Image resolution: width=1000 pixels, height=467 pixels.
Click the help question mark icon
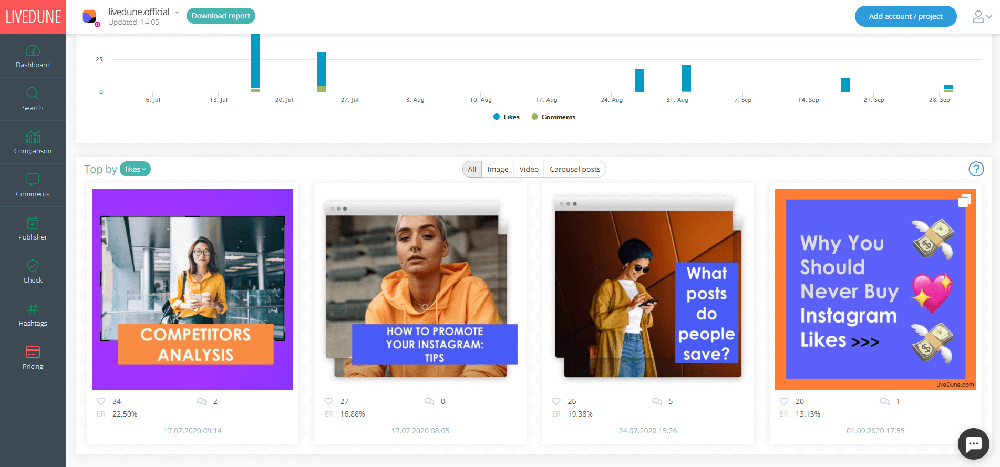point(976,169)
